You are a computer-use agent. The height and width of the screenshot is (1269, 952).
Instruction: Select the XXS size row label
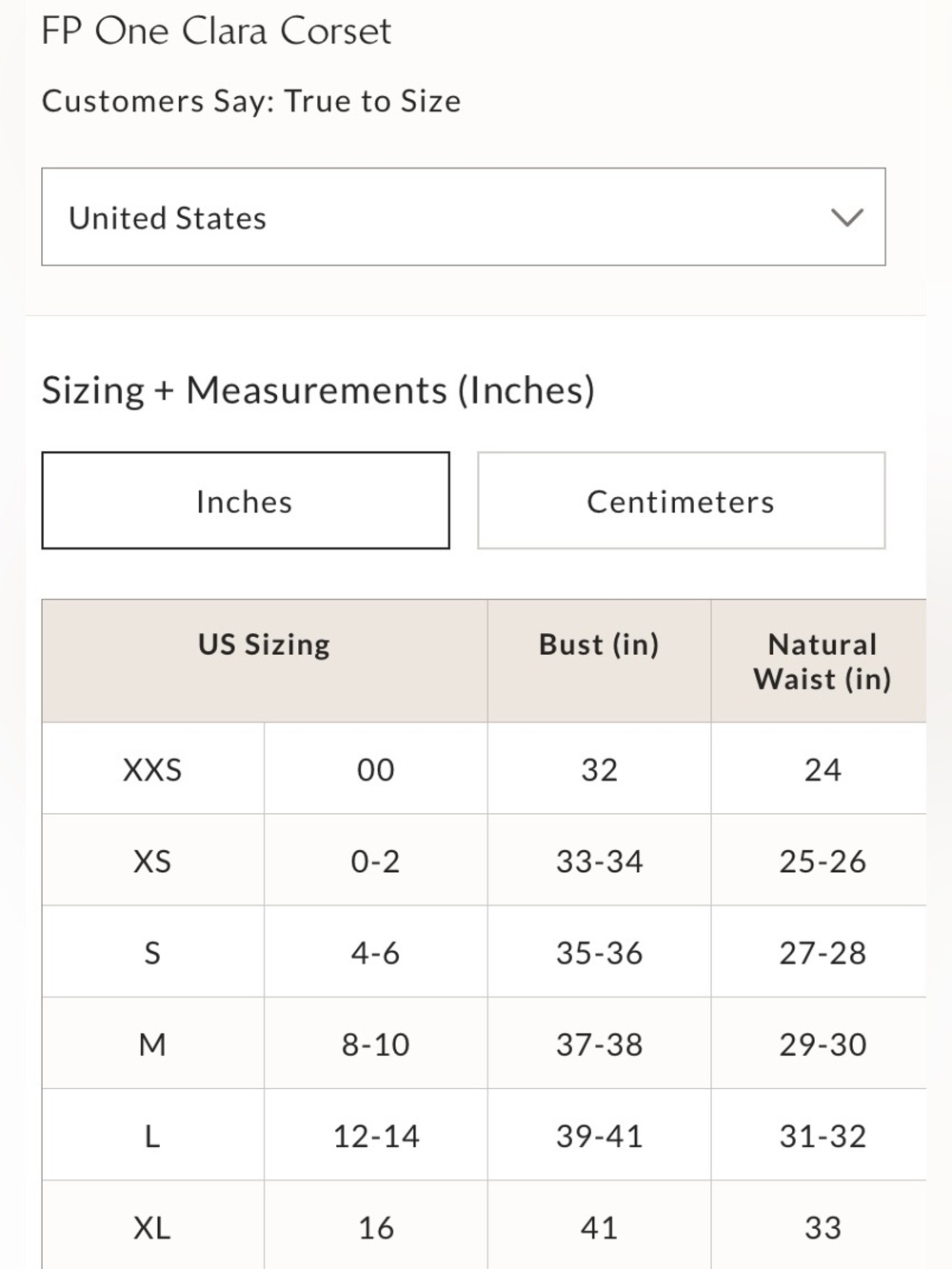coord(152,769)
